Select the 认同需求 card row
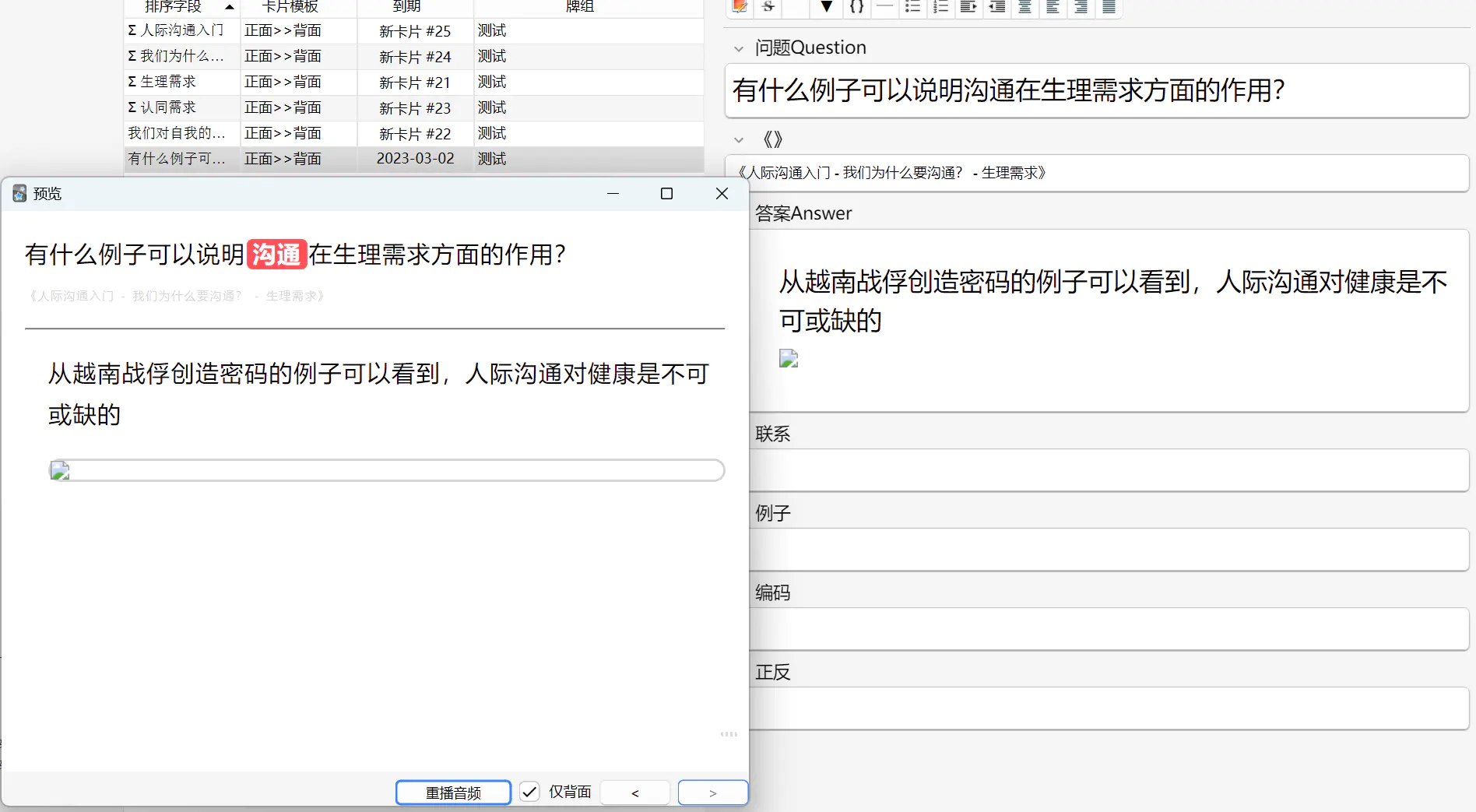This screenshot has width=1476, height=812. 414,107
